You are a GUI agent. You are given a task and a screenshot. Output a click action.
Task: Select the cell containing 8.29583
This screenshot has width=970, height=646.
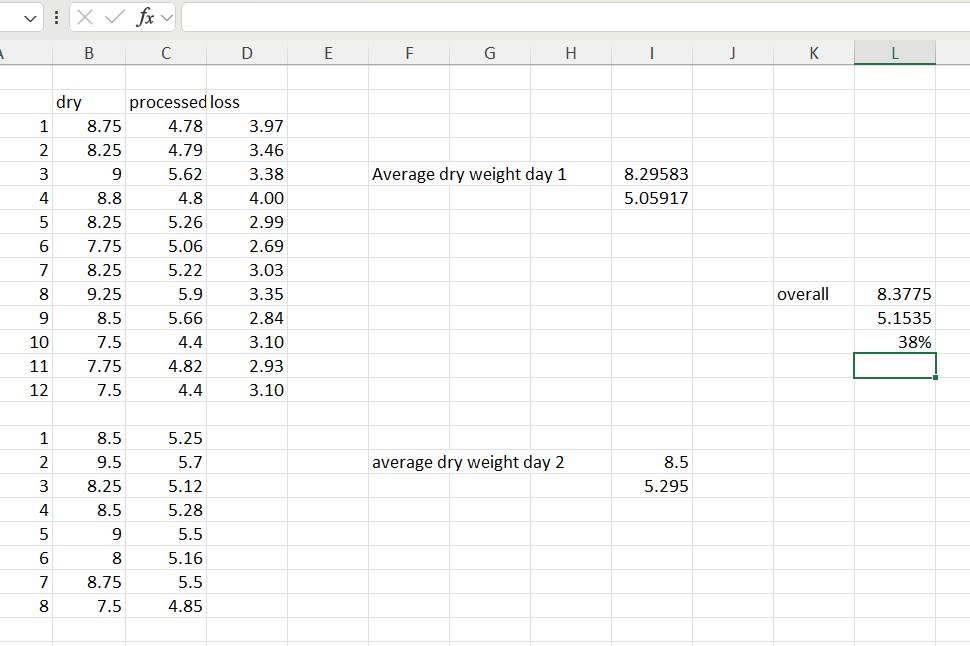pos(651,174)
